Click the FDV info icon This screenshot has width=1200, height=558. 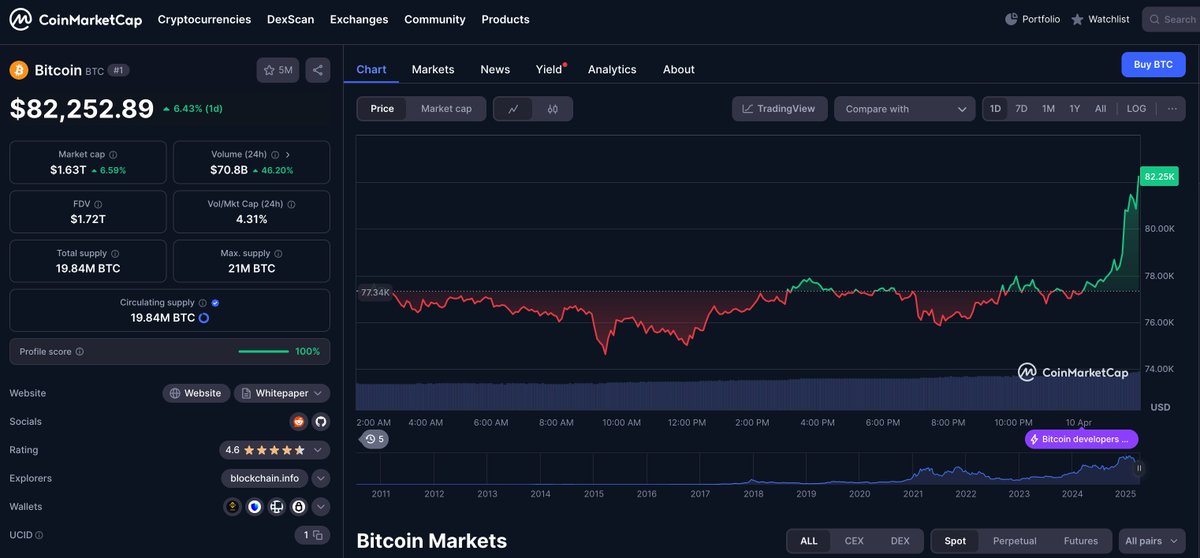coord(99,204)
